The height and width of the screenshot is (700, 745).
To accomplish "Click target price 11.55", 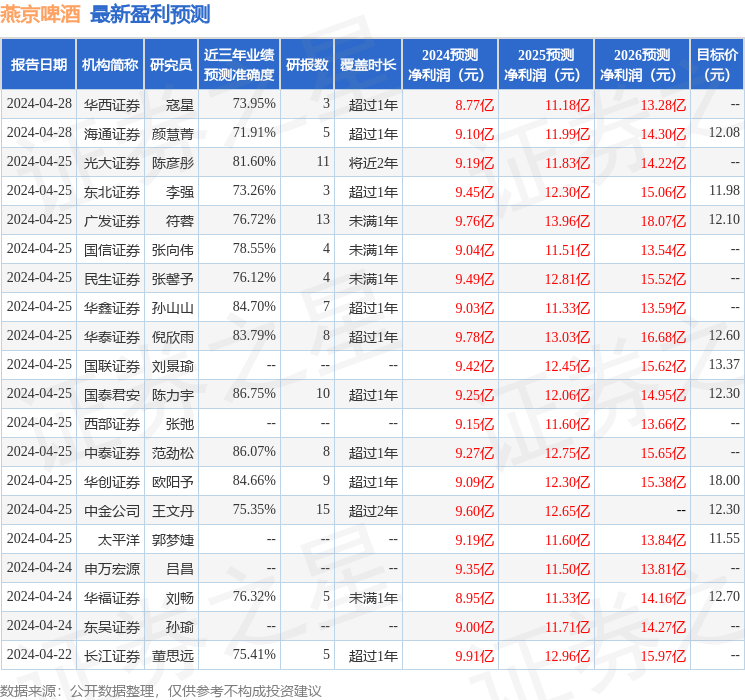I will [x=724, y=538].
